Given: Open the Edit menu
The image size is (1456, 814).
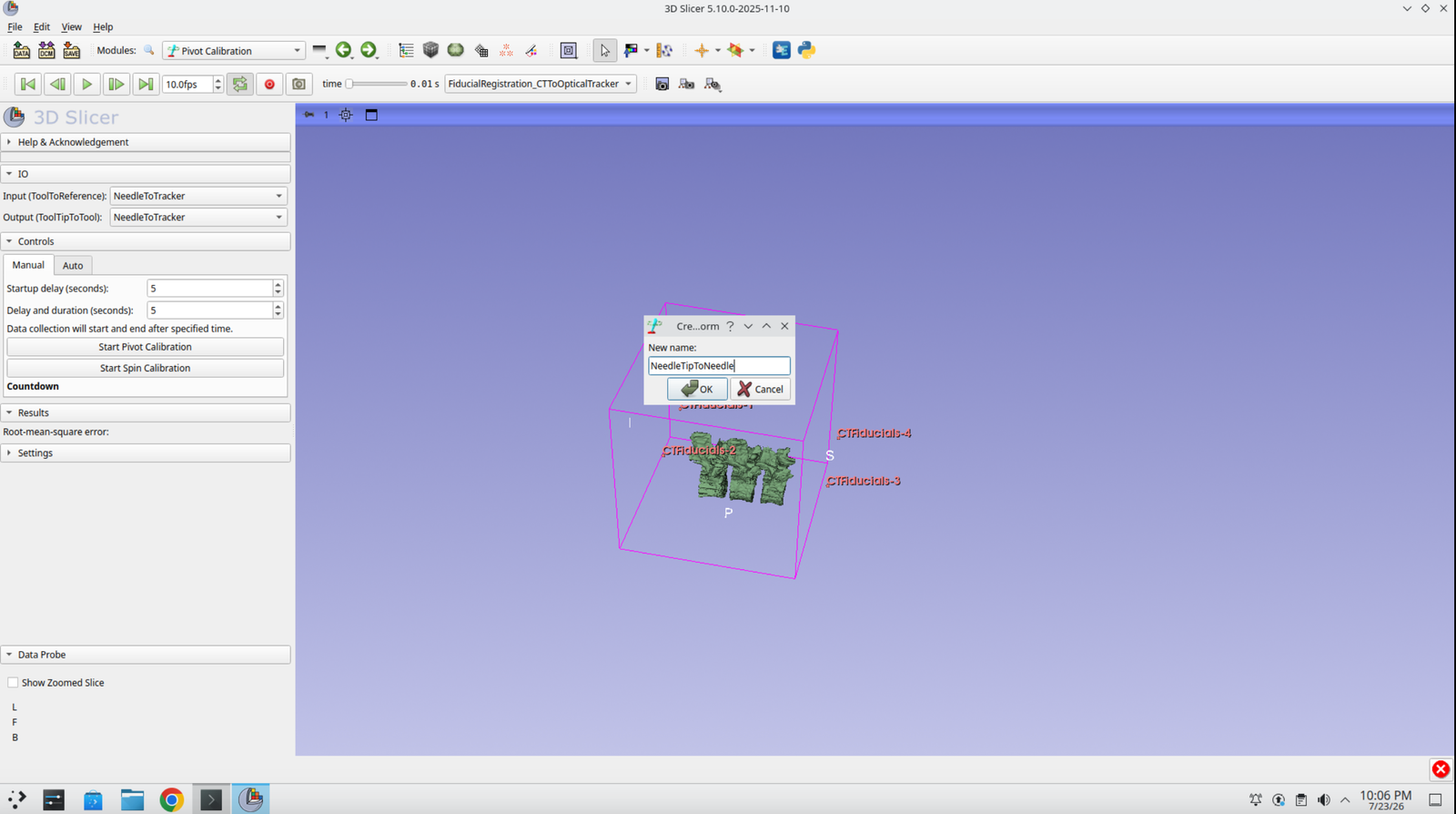Looking at the screenshot, I should (x=42, y=27).
